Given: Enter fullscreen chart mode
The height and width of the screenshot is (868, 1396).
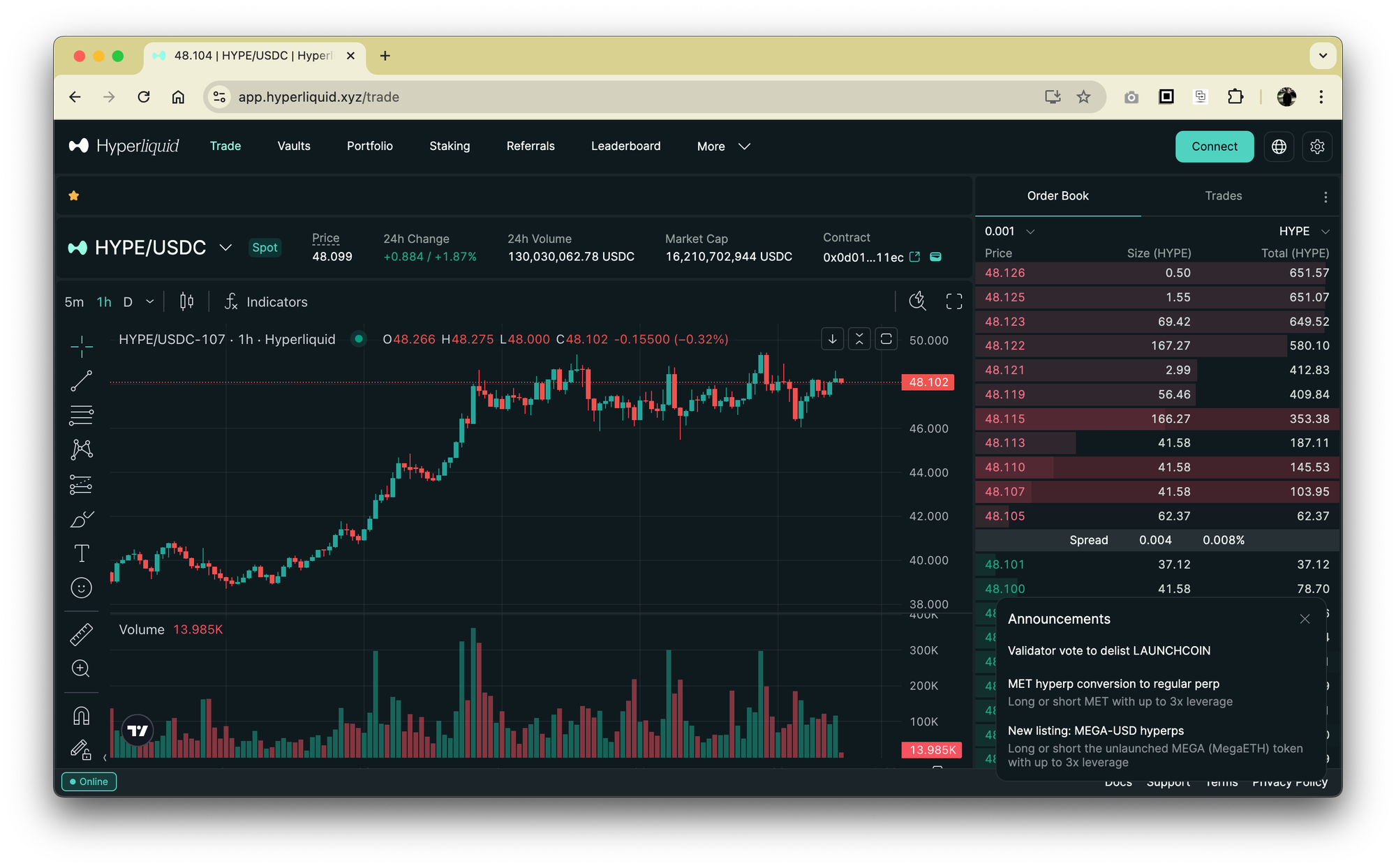Looking at the screenshot, I should (953, 301).
